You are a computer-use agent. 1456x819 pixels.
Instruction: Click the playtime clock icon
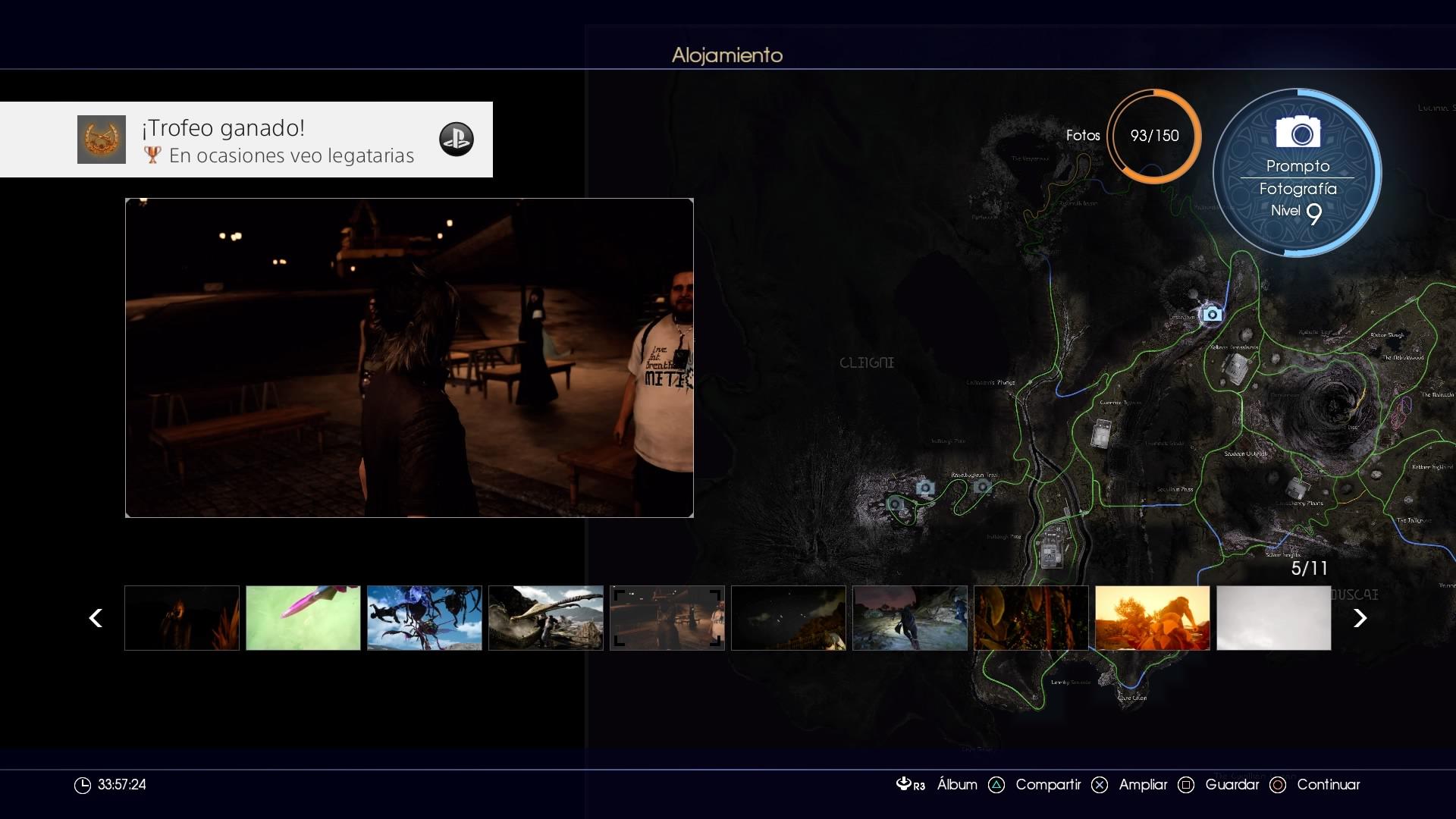(82, 786)
